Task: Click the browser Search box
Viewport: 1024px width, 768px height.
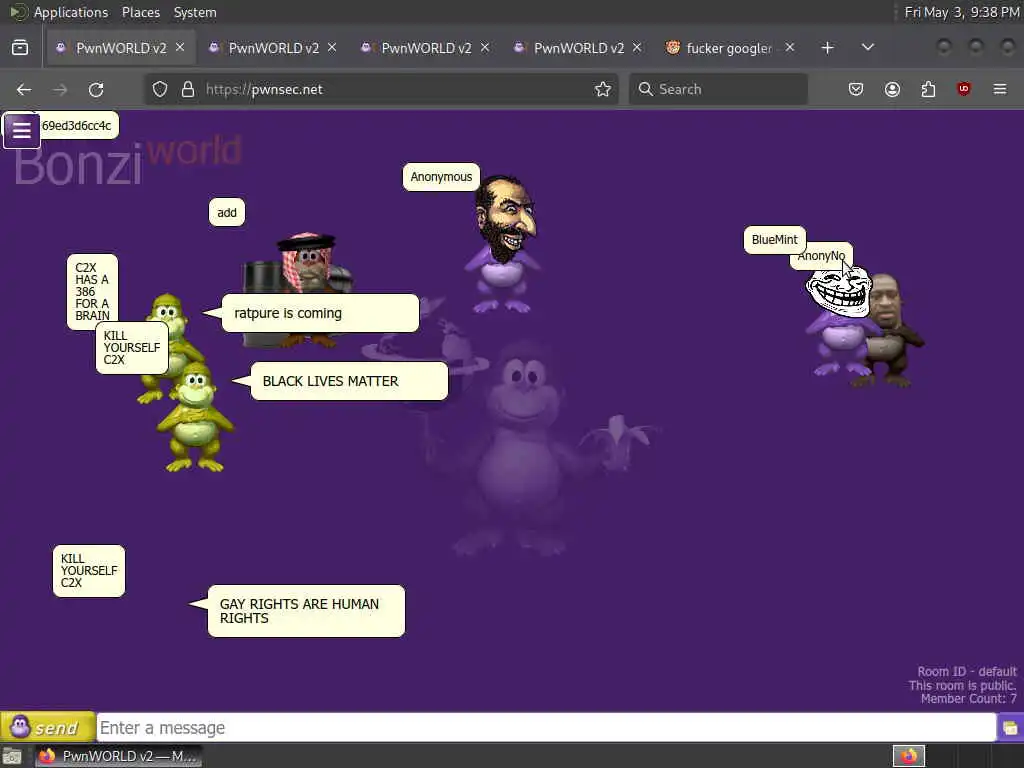Action: (x=718, y=89)
